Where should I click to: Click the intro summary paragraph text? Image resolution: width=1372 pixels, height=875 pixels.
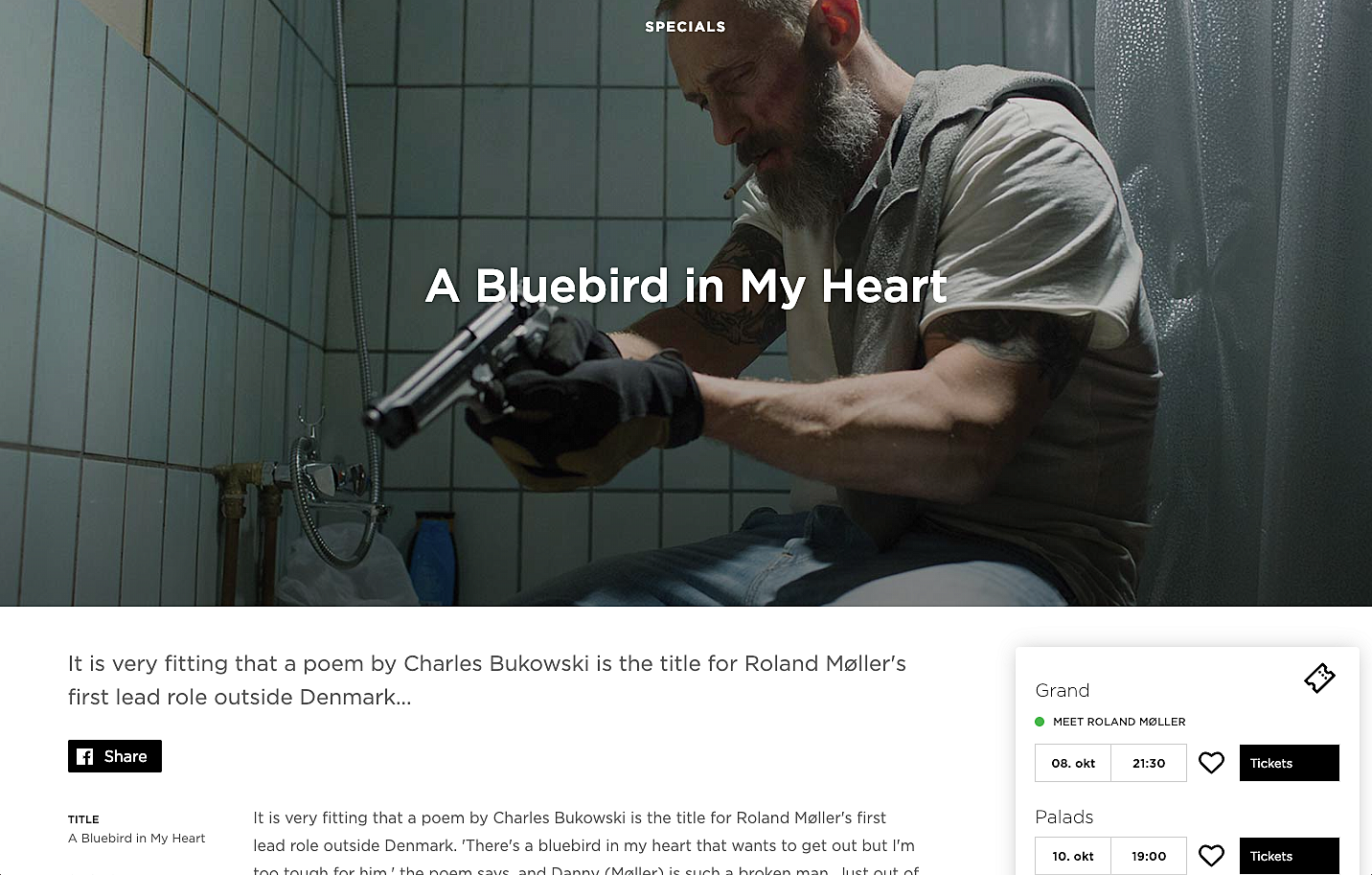(487, 679)
